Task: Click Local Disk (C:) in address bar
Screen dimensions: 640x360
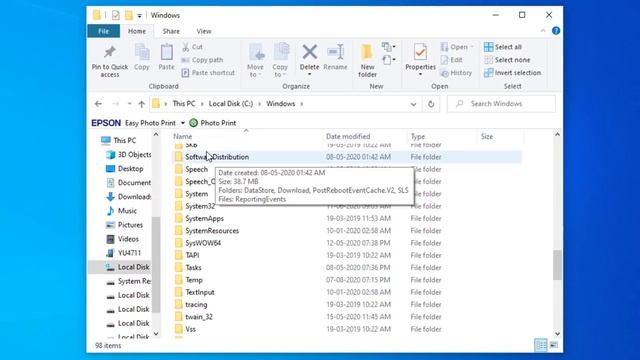Action: tap(231, 104)
